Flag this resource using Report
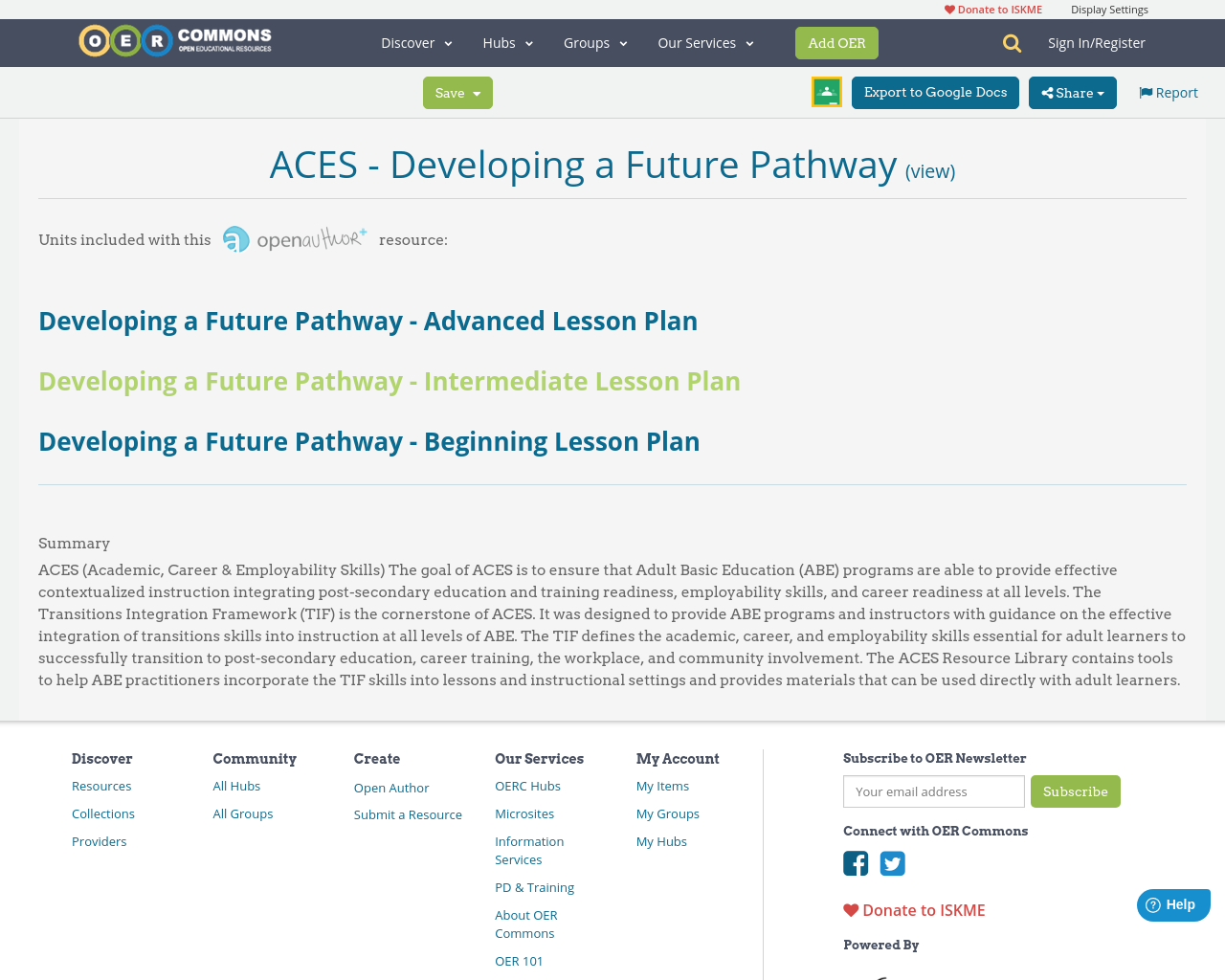The width and height of the screenshot is (1225, 980). [1168, 91]
